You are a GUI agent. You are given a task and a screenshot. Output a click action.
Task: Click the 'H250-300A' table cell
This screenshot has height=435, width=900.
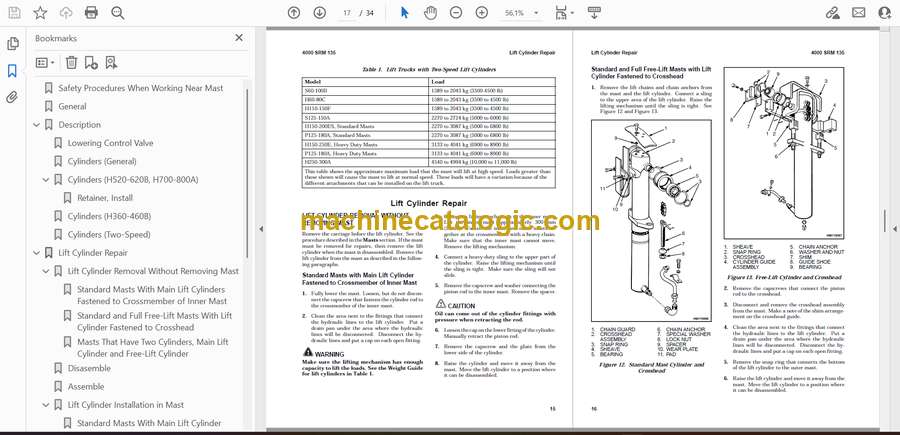(x=366, y=162)
